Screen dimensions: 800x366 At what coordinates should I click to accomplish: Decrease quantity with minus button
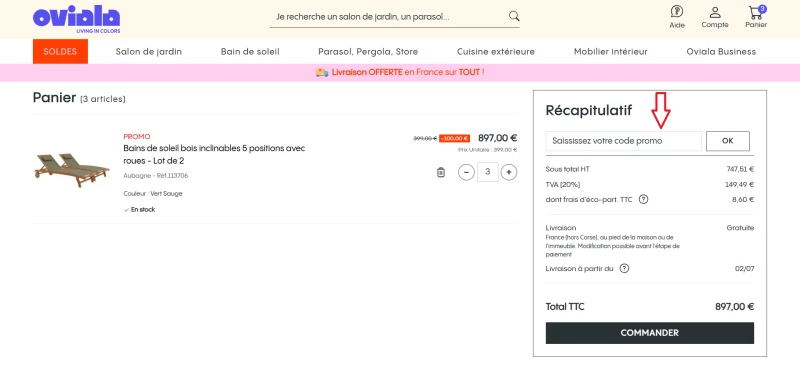(466, 173)
